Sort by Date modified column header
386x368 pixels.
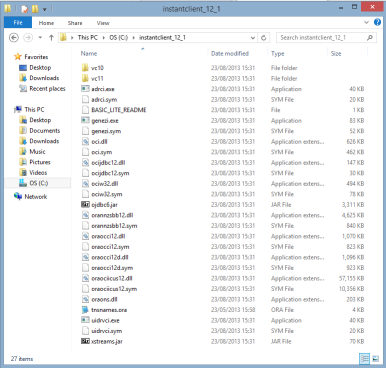[x=230, y=53]
